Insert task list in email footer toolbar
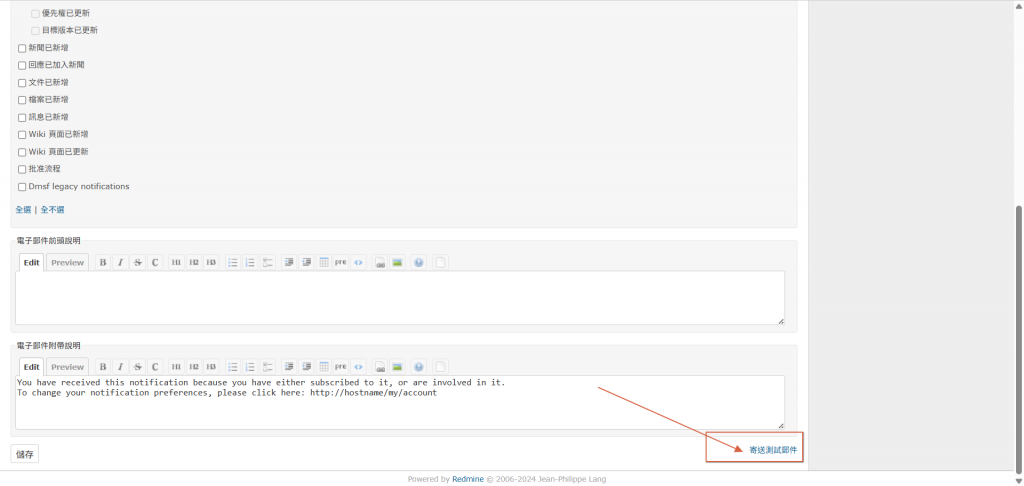The height and width of the screenshot is (486, 1024). click(x=268, y=367)
